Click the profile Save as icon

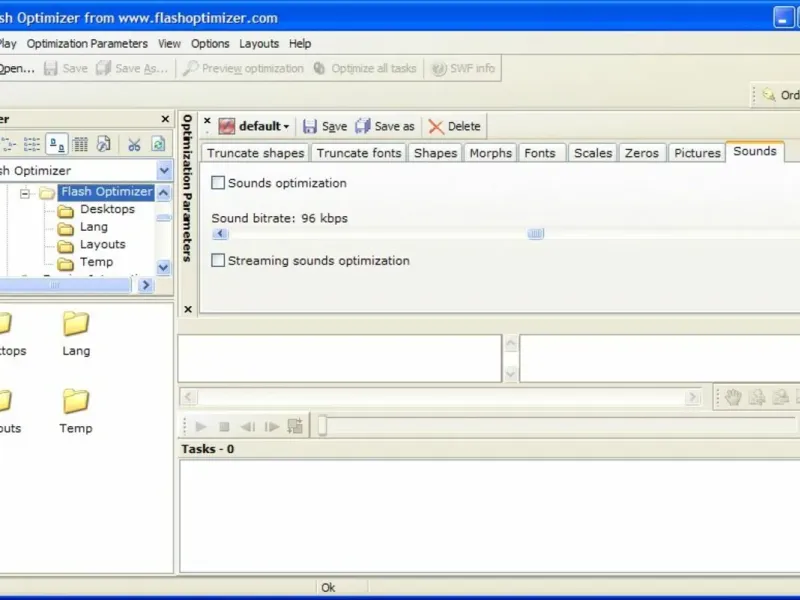(x=363, y=126)
